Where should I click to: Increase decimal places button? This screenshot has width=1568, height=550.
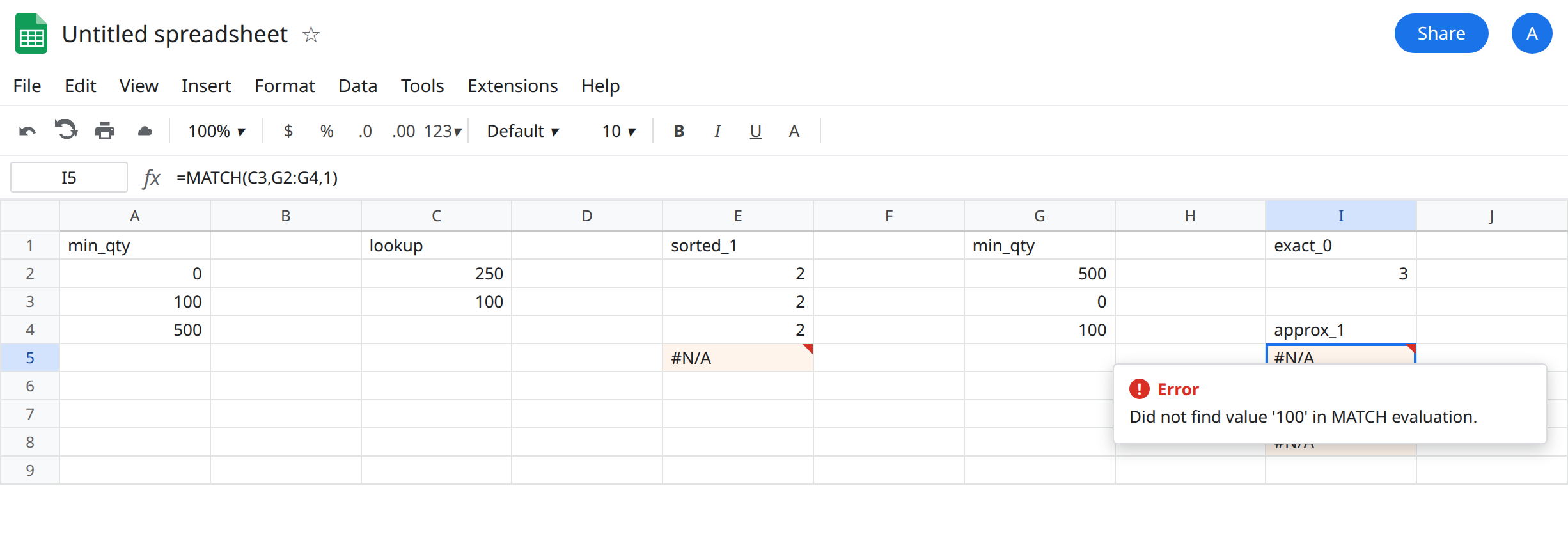(404, 131)
